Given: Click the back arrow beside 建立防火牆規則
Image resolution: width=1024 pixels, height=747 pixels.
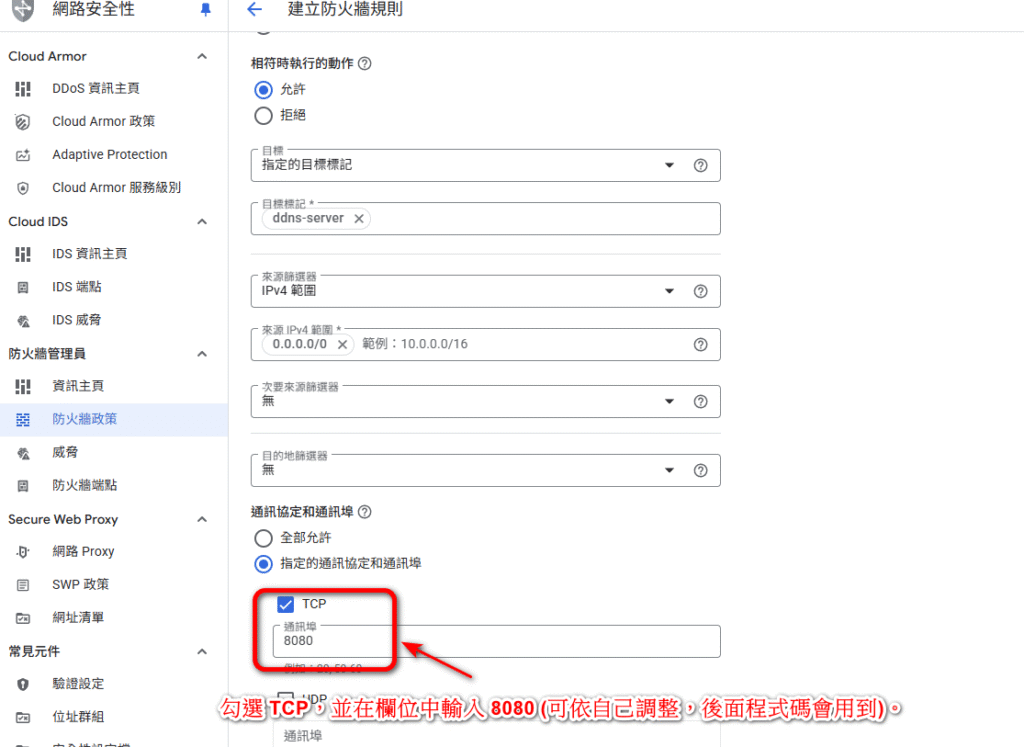Looking at the screenshot, I should point(254,10).
